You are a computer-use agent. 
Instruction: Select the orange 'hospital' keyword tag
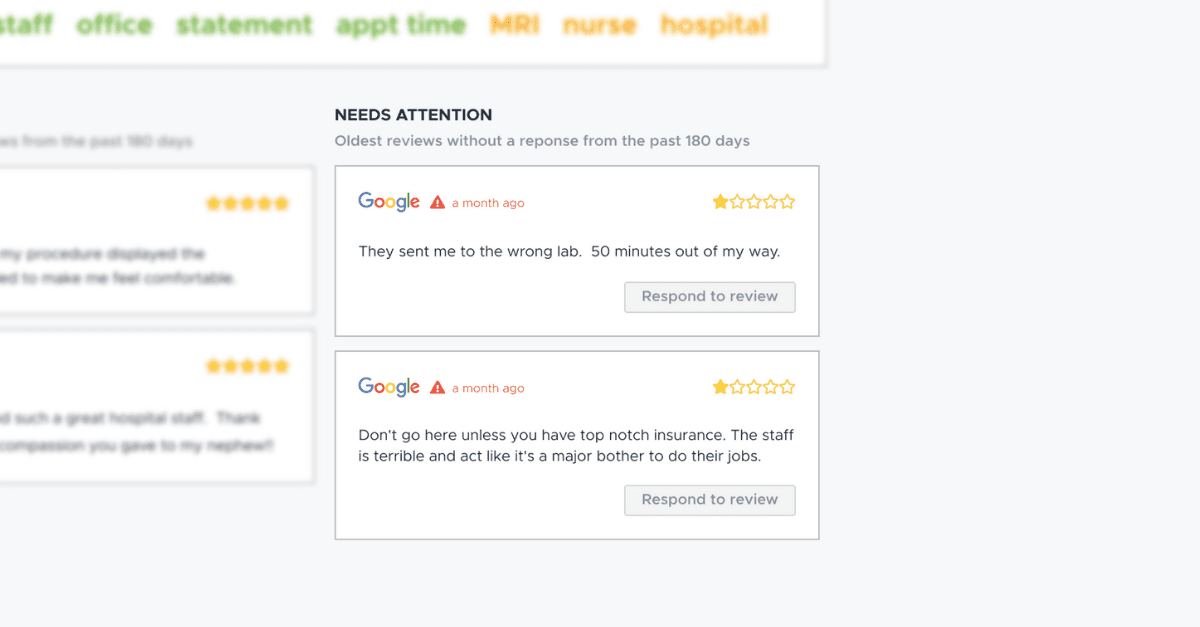click(x=714, y=25)
